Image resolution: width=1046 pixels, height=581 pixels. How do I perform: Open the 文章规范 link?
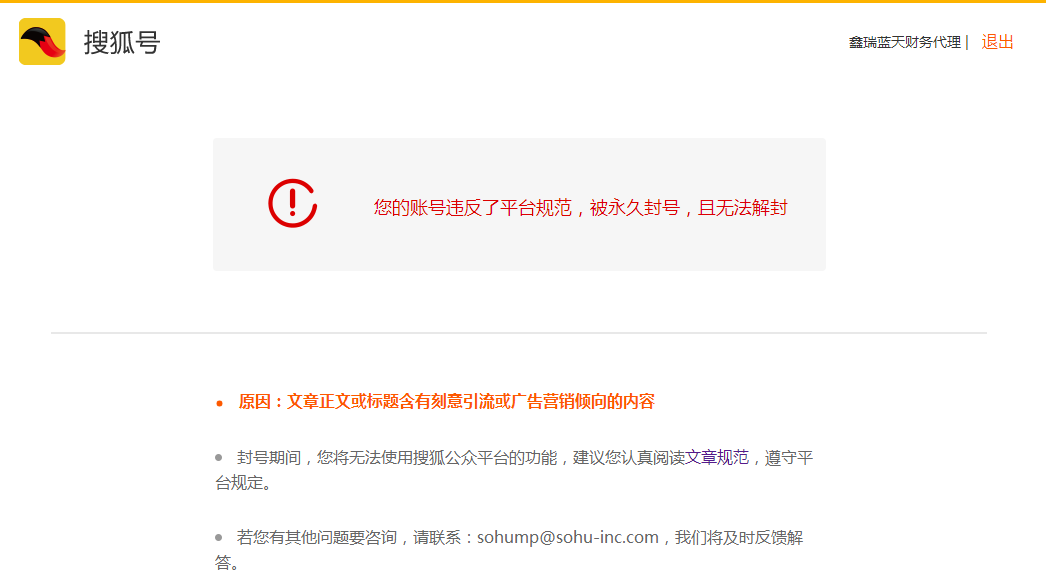click(x=717, y=458)
